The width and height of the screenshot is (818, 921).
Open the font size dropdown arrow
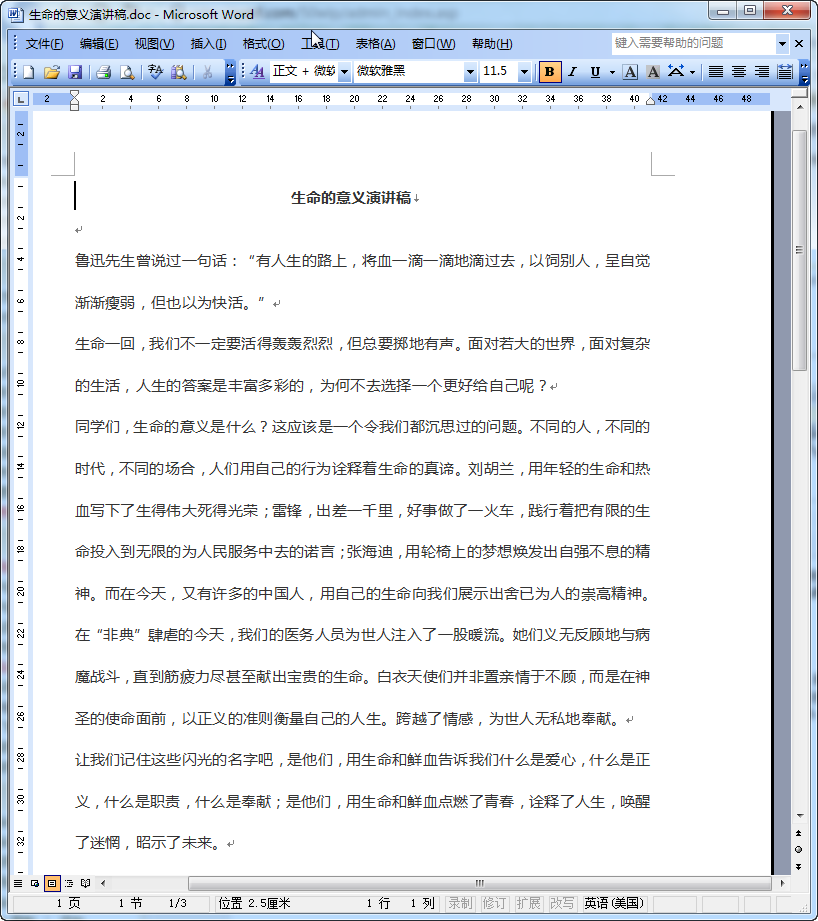524,72
